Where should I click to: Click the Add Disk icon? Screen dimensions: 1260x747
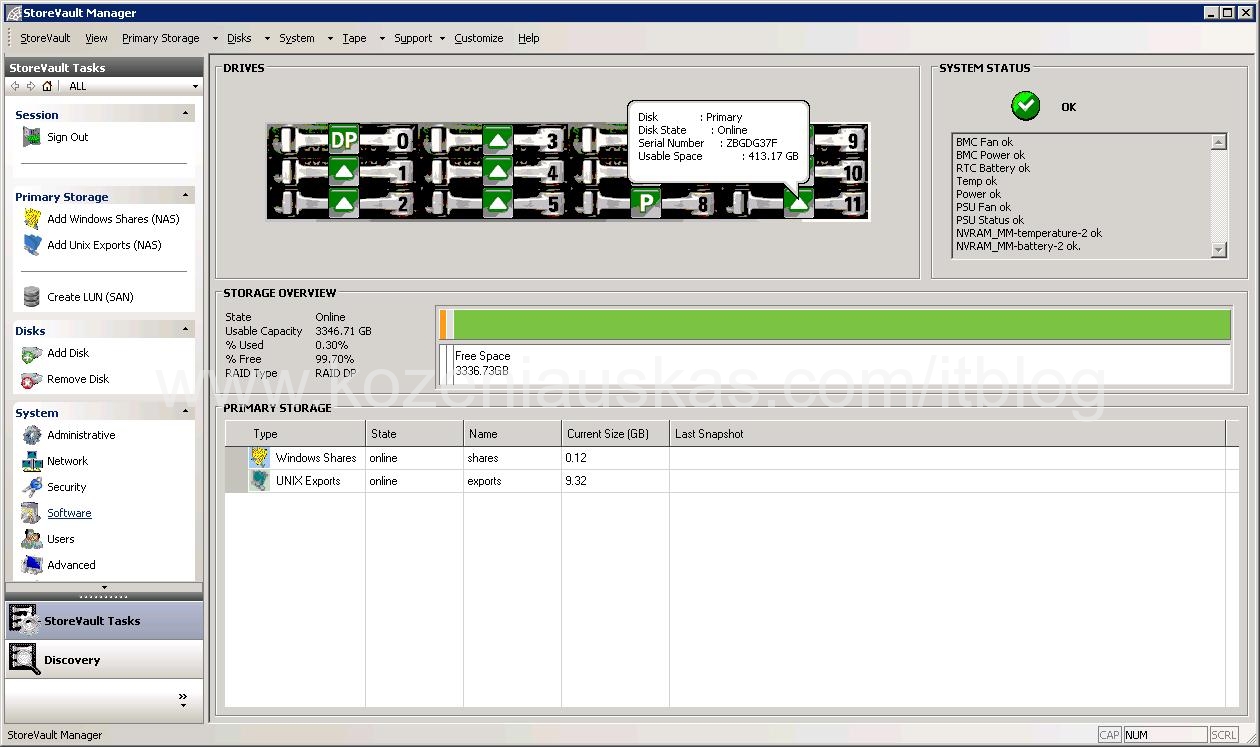(32, 353)
